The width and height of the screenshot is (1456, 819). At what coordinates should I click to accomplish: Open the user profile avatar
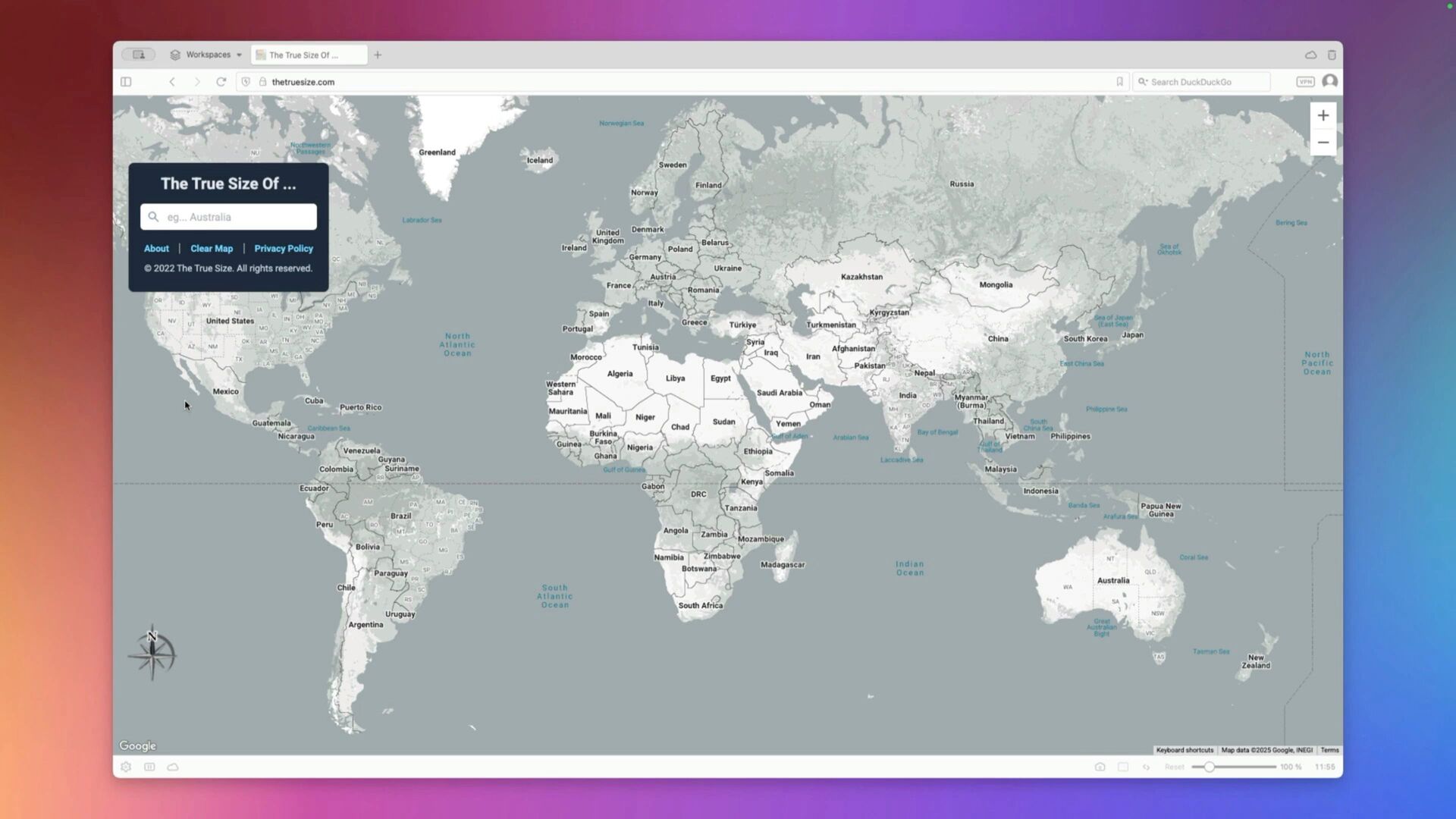(1329, 81)
